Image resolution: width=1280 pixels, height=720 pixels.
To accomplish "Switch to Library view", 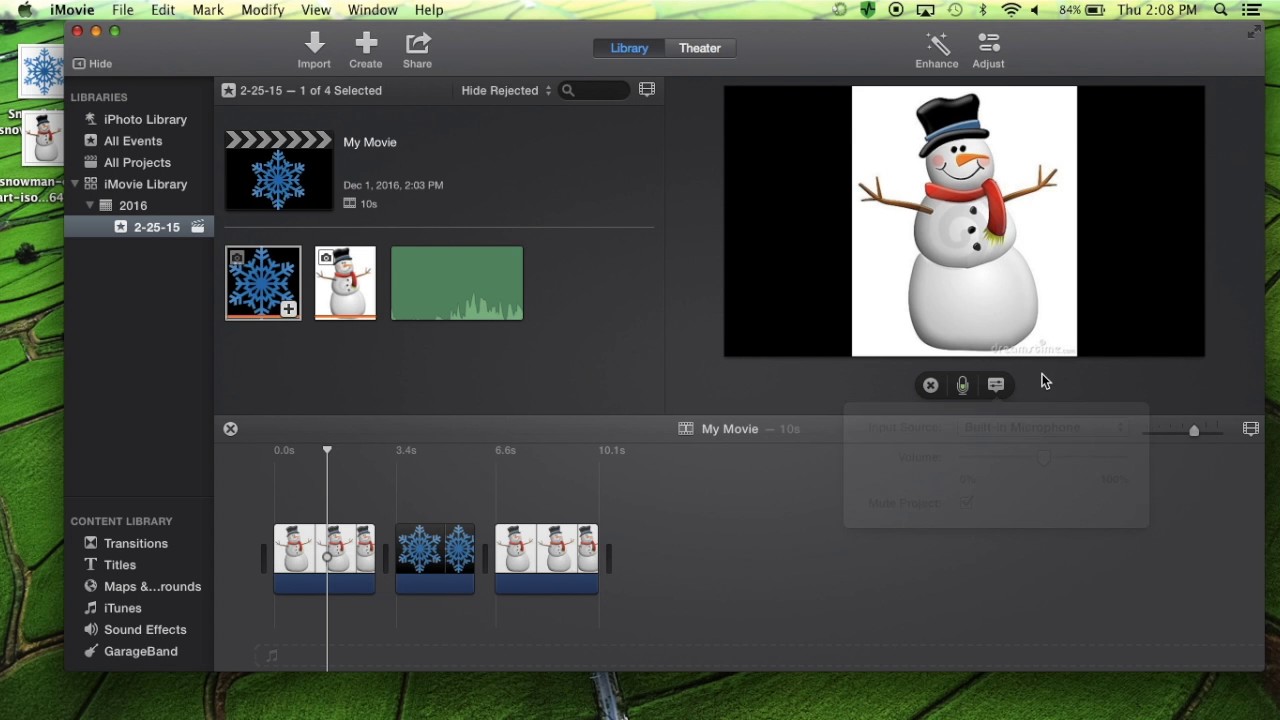I will pos(629,48).
